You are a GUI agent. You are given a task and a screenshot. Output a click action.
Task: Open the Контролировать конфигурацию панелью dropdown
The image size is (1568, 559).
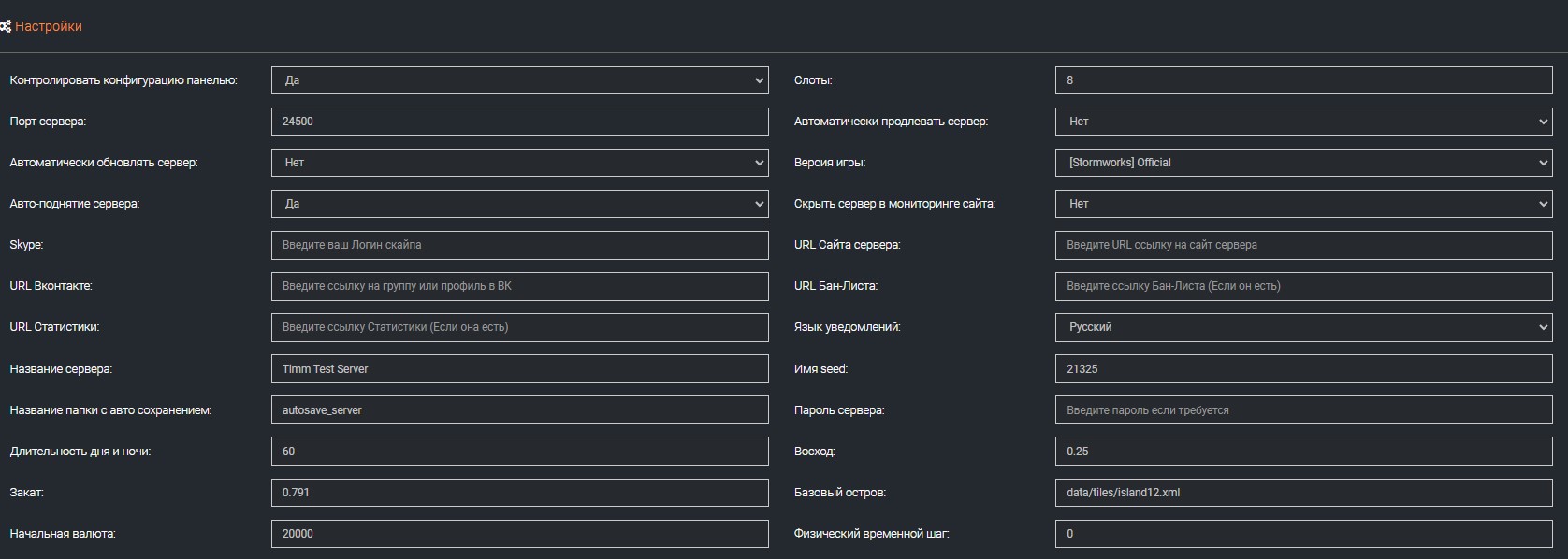[519, 80]
